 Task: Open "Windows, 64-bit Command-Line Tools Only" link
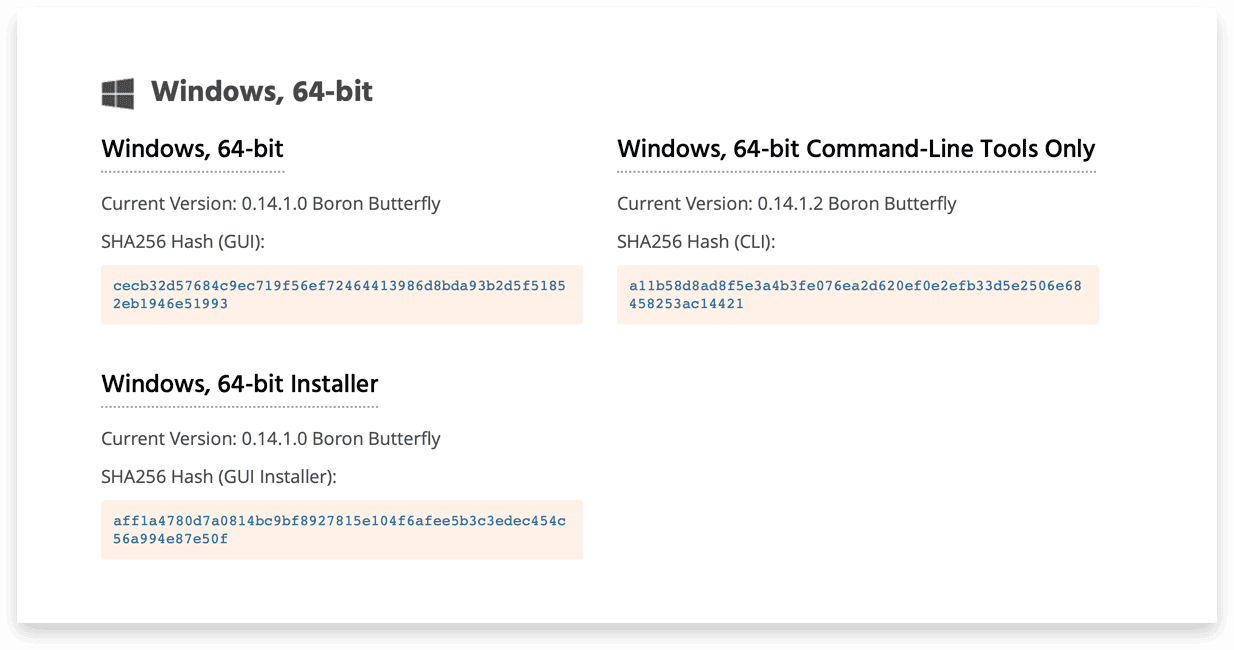pyautogui.click(x=856, y=150)
